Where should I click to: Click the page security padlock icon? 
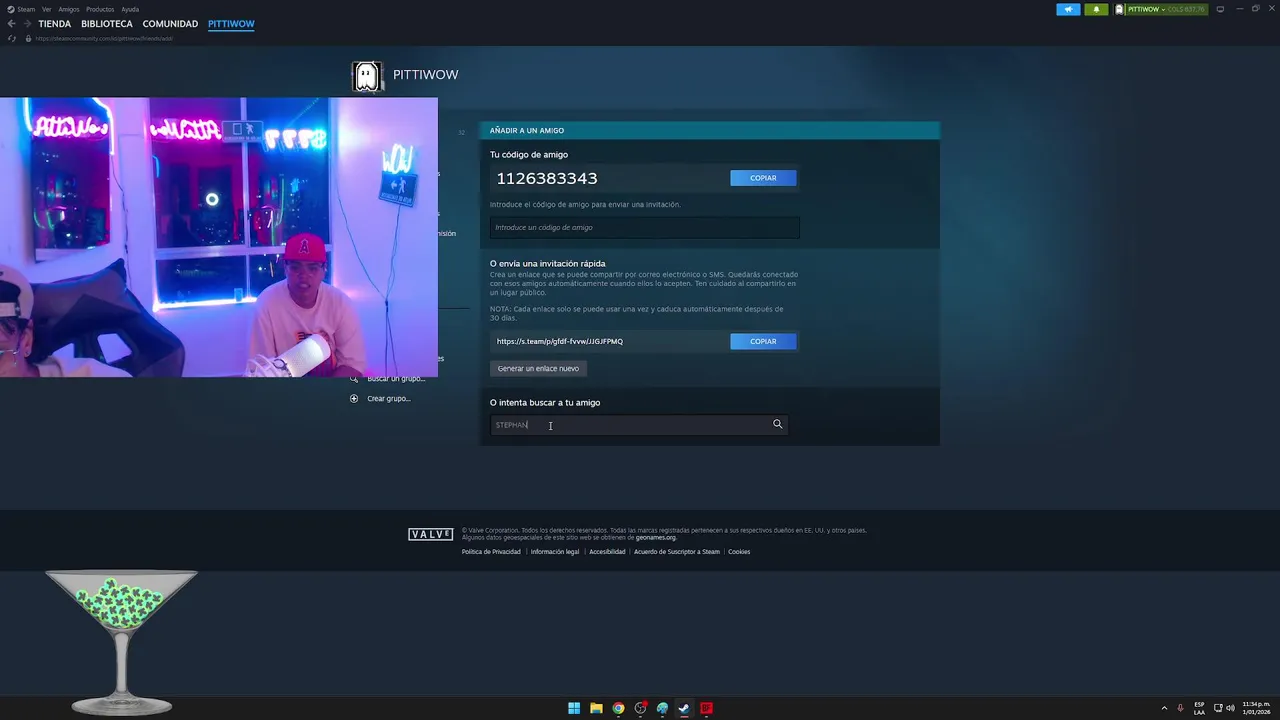[x=28, y=38]
